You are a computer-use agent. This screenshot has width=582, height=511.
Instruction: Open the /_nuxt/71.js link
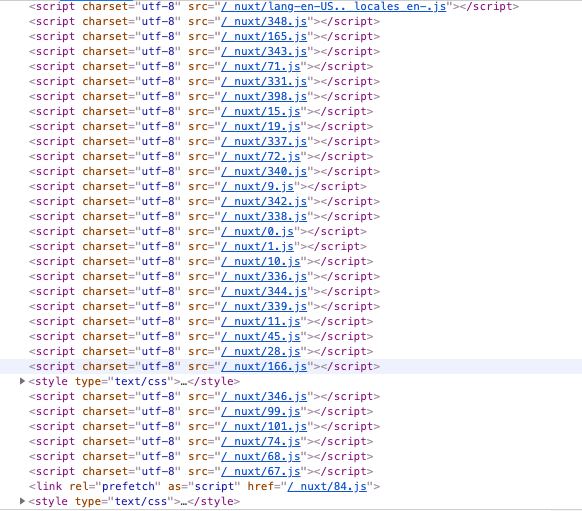[x=261, y=66]
